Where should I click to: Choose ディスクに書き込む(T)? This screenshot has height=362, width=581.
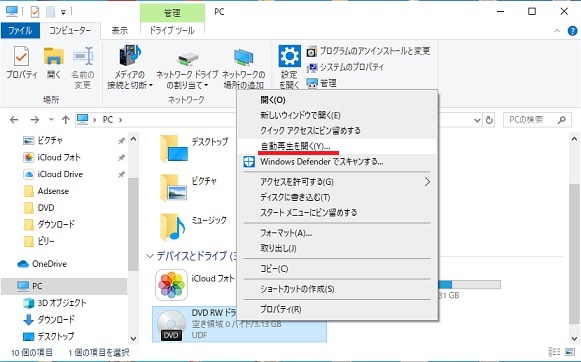pos(337,197)
